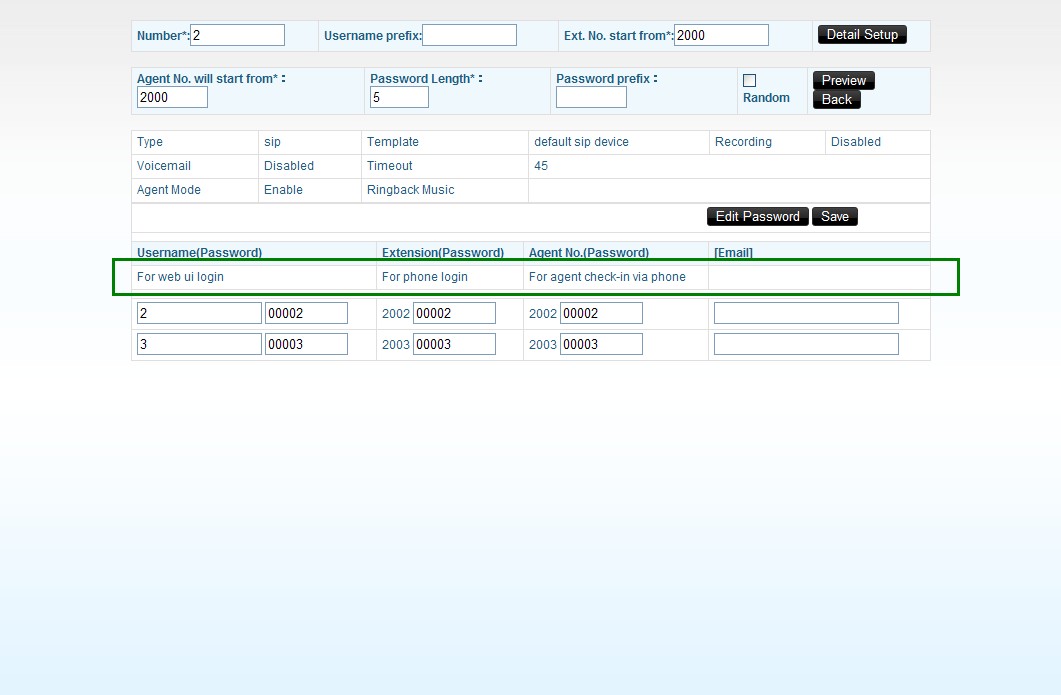Edit the Ext. No. start from field
1061x695 pixels.
click(721, 35)
